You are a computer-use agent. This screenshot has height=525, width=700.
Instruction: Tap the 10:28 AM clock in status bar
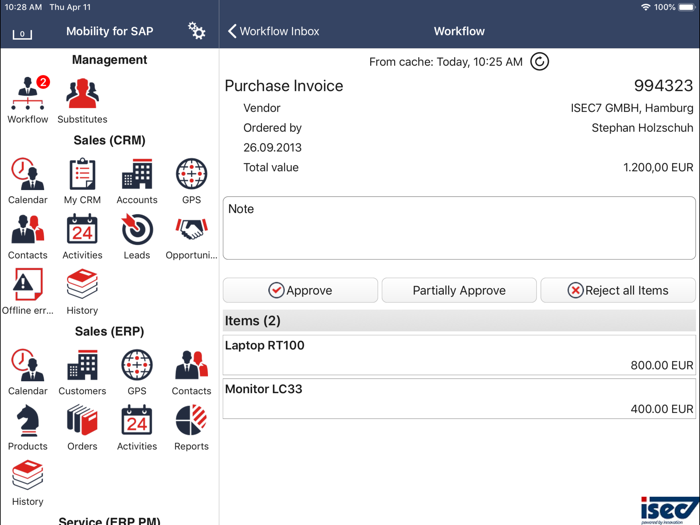[23, 7]
